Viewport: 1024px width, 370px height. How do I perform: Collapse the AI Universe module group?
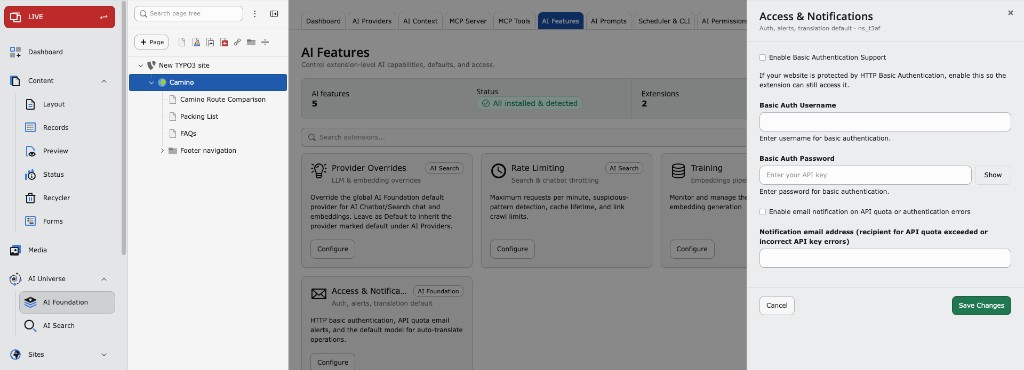[x=104, y=279]
